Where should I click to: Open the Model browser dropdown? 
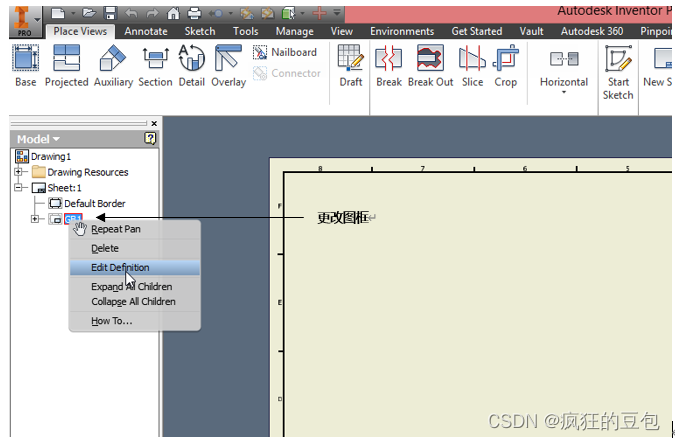39,139
